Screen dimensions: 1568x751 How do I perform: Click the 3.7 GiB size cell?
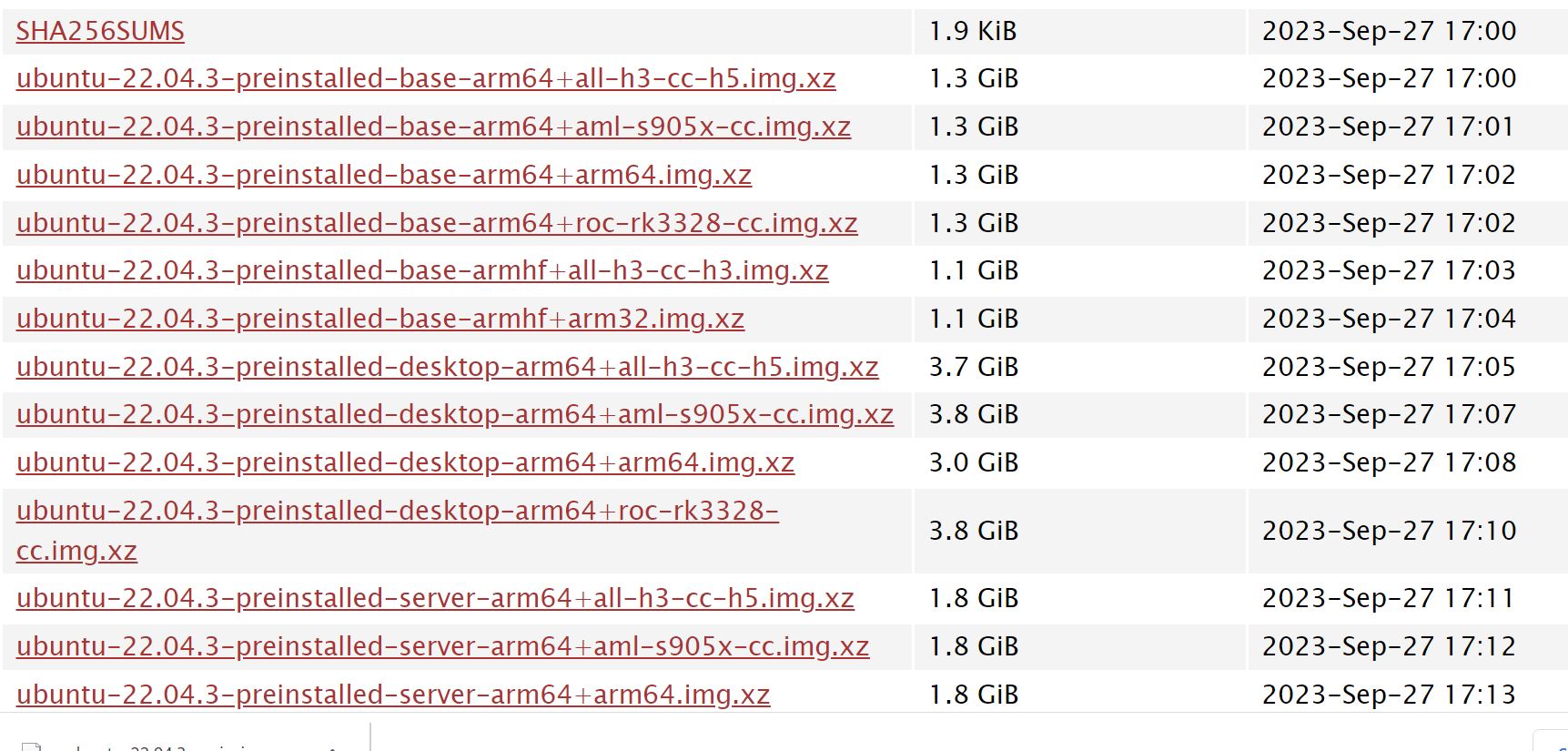coord(1080,368)
